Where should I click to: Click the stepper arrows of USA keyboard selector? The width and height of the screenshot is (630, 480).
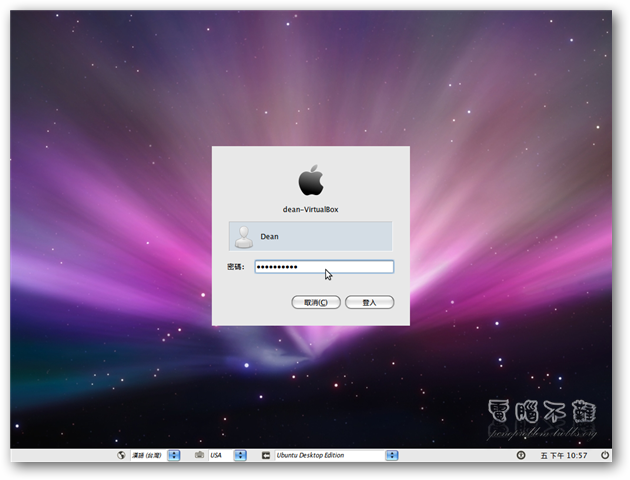click(x=240, y=455)
